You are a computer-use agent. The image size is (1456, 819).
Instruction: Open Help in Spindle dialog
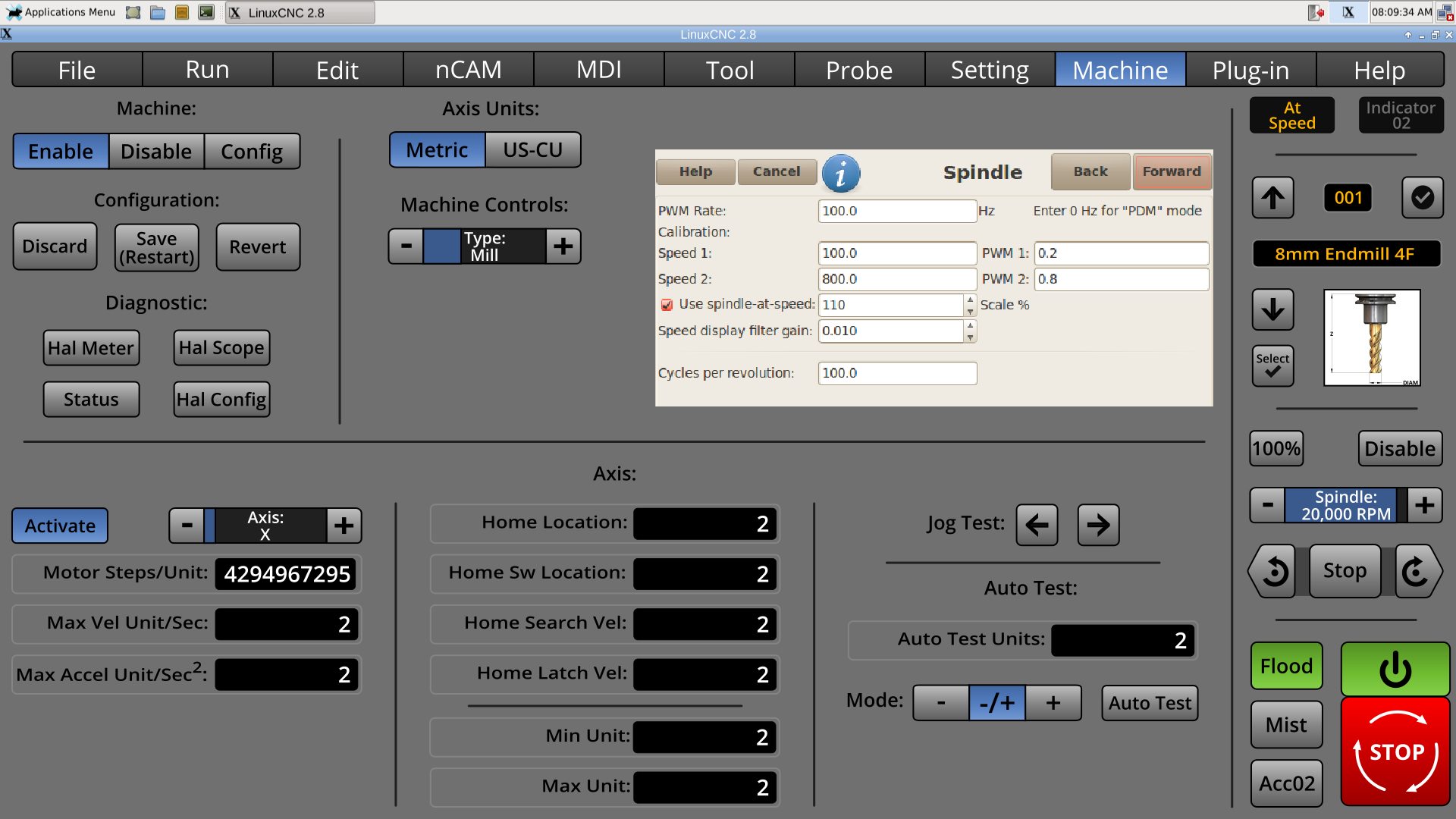point(695,171)
